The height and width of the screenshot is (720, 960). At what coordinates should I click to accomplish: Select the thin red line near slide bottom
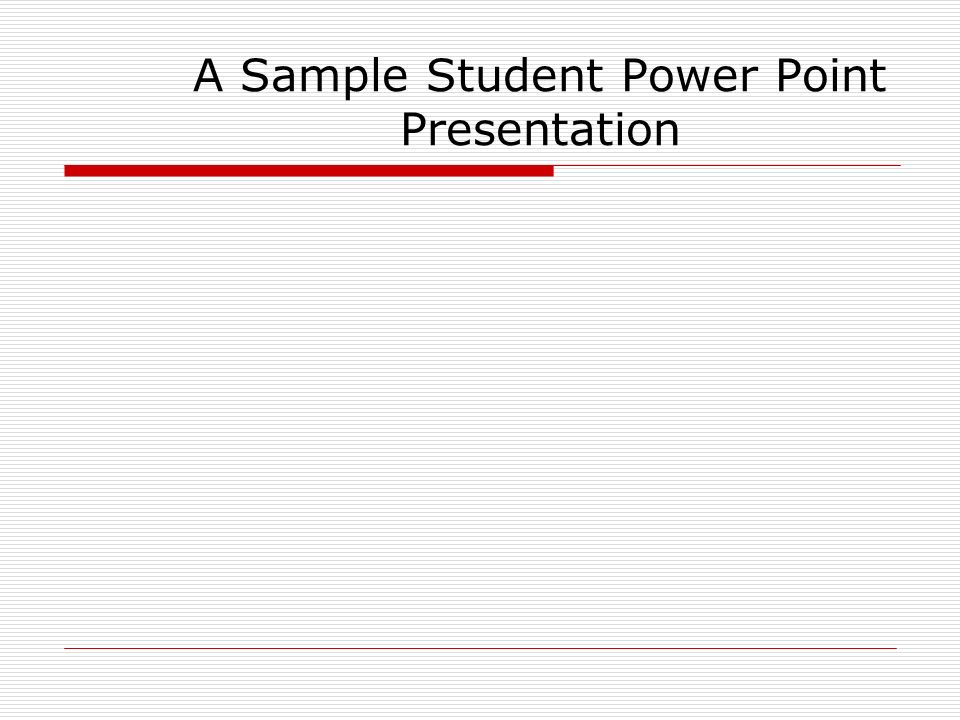pyautogui.click(x=480, y=648)
